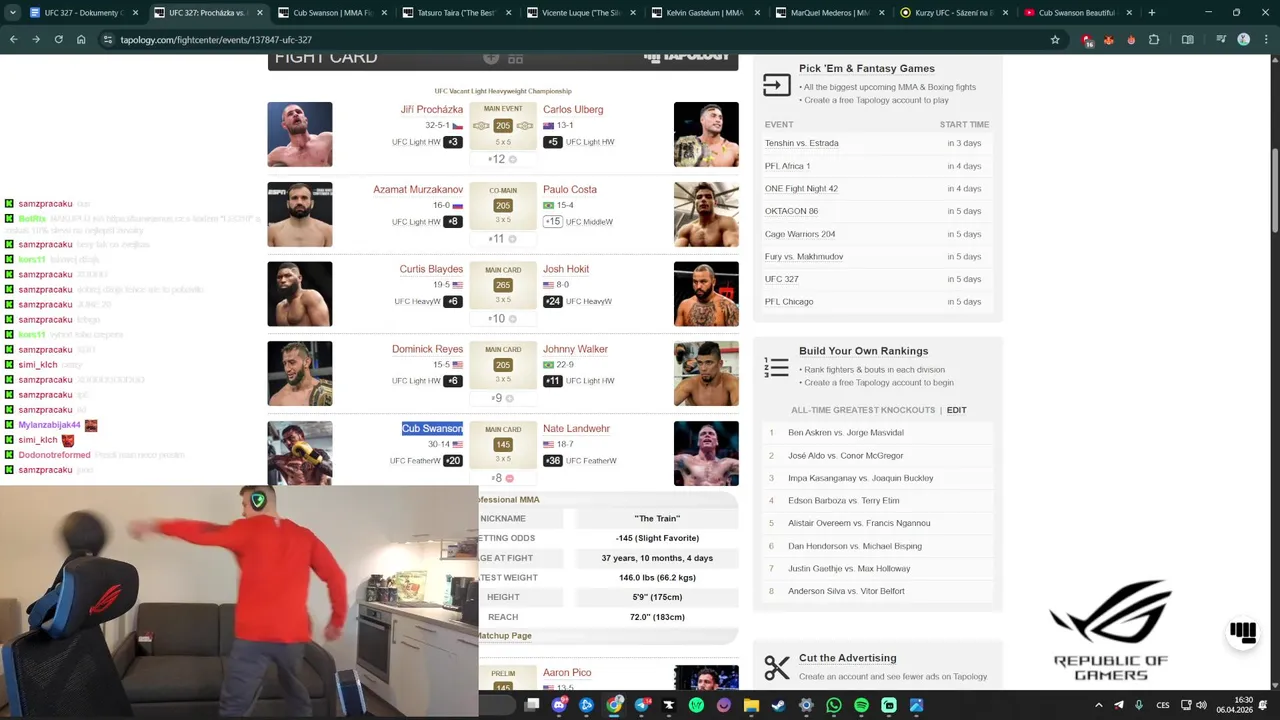1280x720 pixels.
Task: Open 'Tenshin vs. Estrada' event
Action: [x=802, y=143]
